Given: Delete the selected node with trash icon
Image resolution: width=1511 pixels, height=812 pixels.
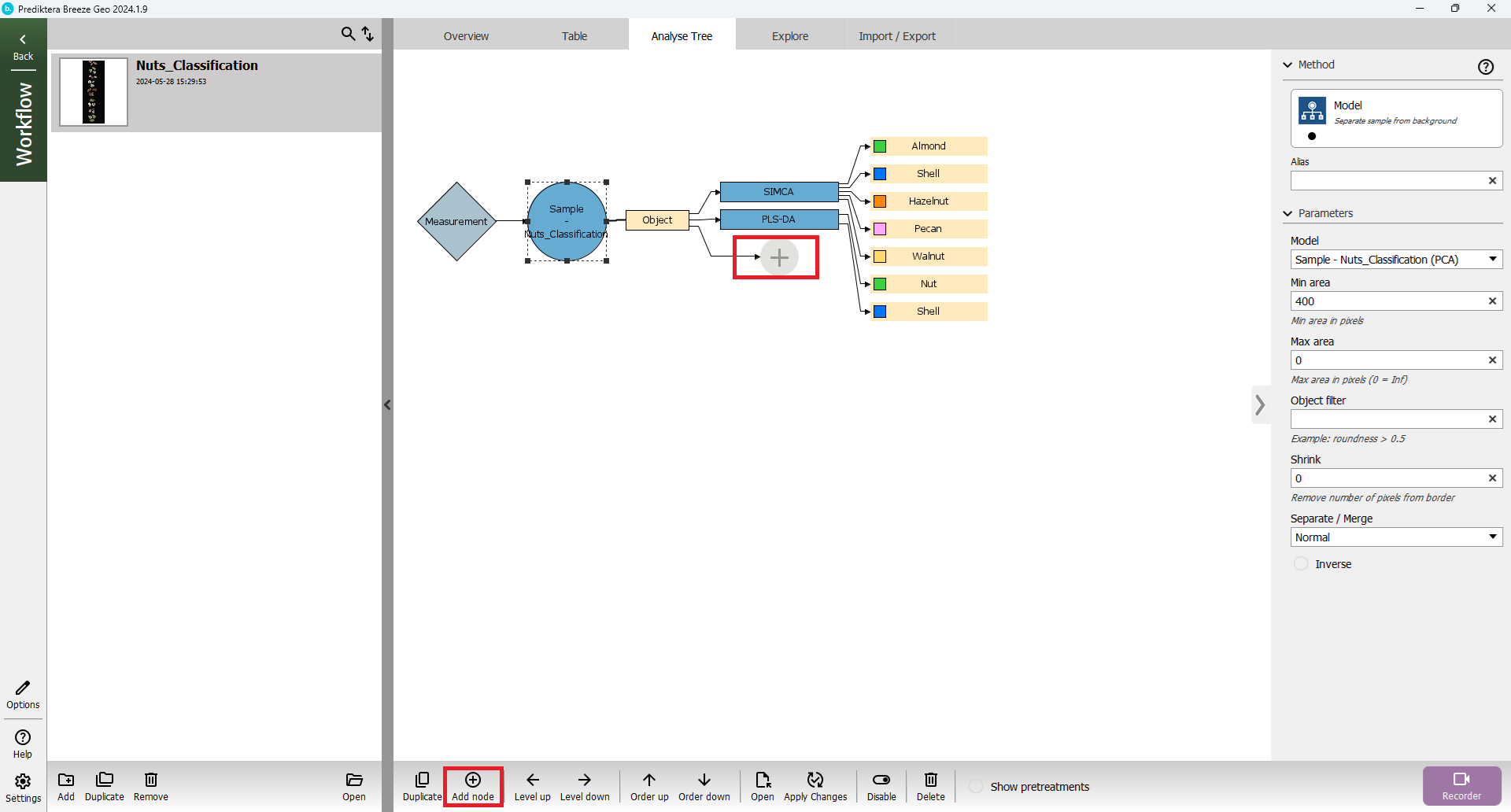Looking at the screenshot, I should tap(930, 780).
